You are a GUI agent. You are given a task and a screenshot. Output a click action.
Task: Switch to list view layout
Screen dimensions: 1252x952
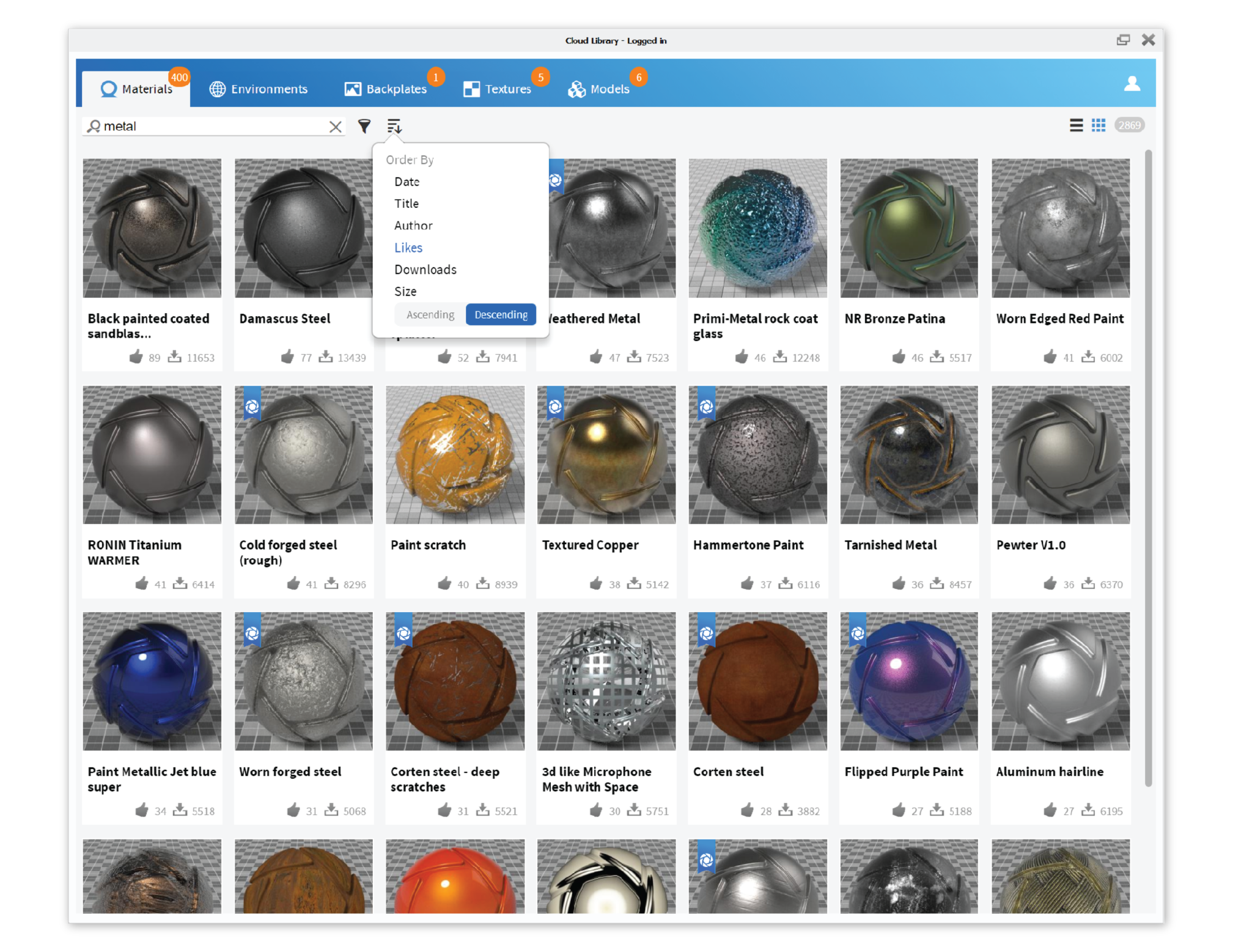pyautogui.click(x=1076, y=125)
